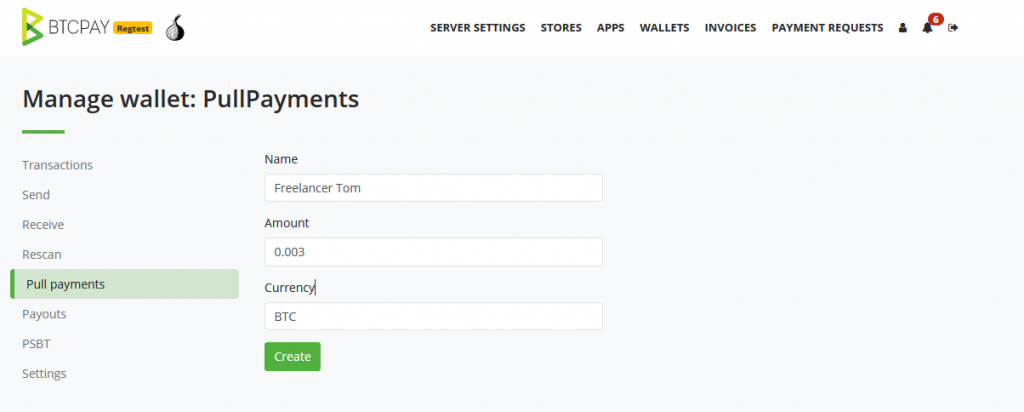Click the Create button
This screenshot has width=1024, height=412.
293,357
